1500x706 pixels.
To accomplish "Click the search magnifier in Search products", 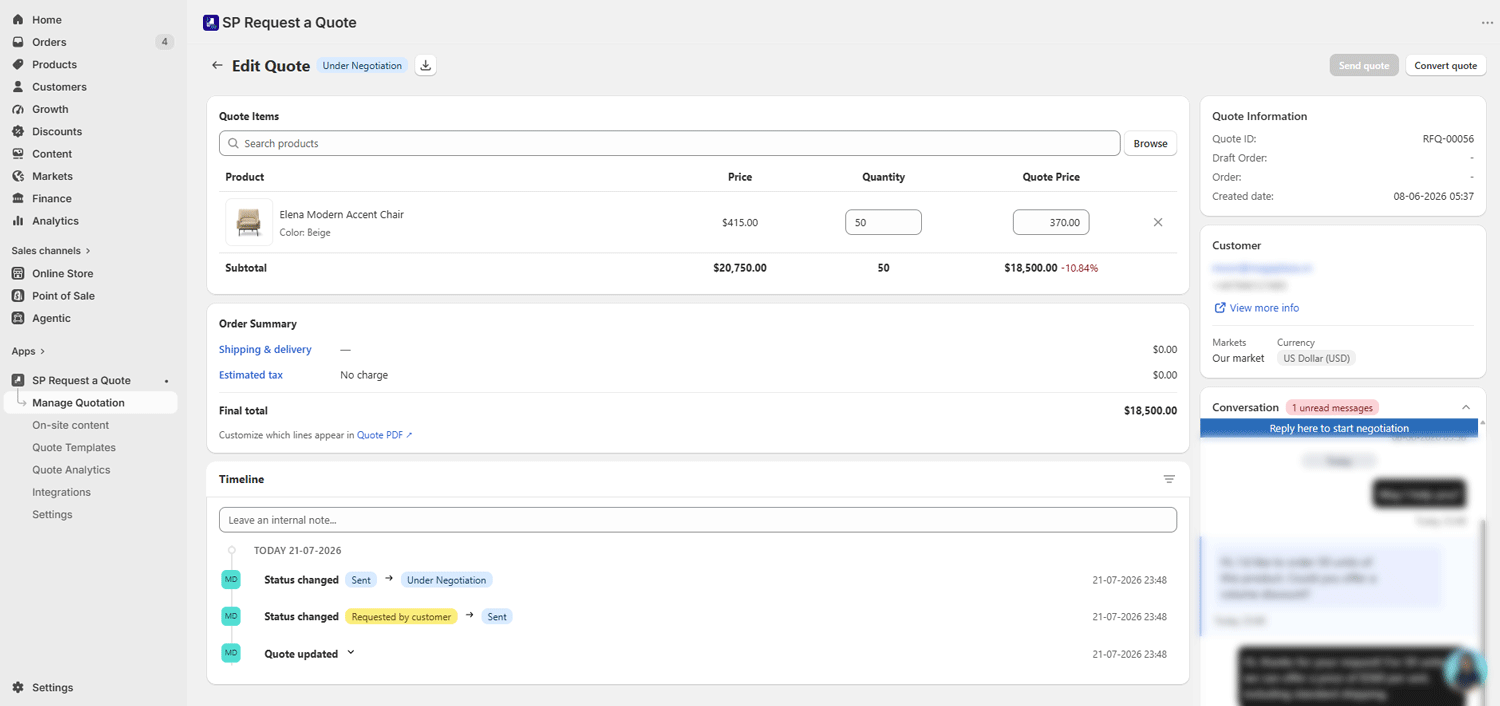I will tap(233, 143).
